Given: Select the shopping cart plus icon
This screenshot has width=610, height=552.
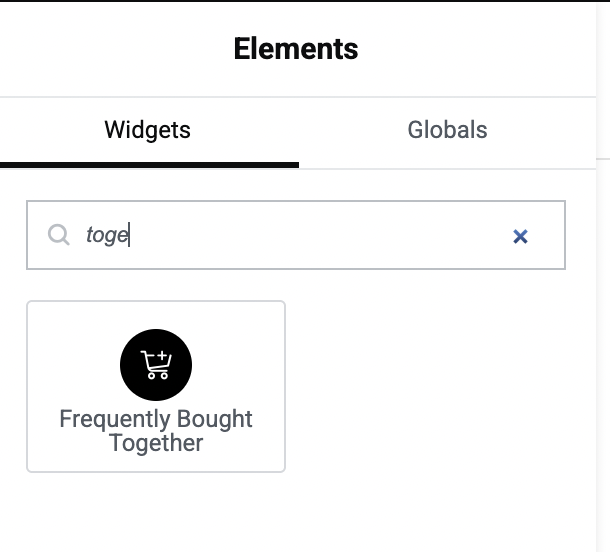Looking at the screenshot, I should (x=156, y=365).
